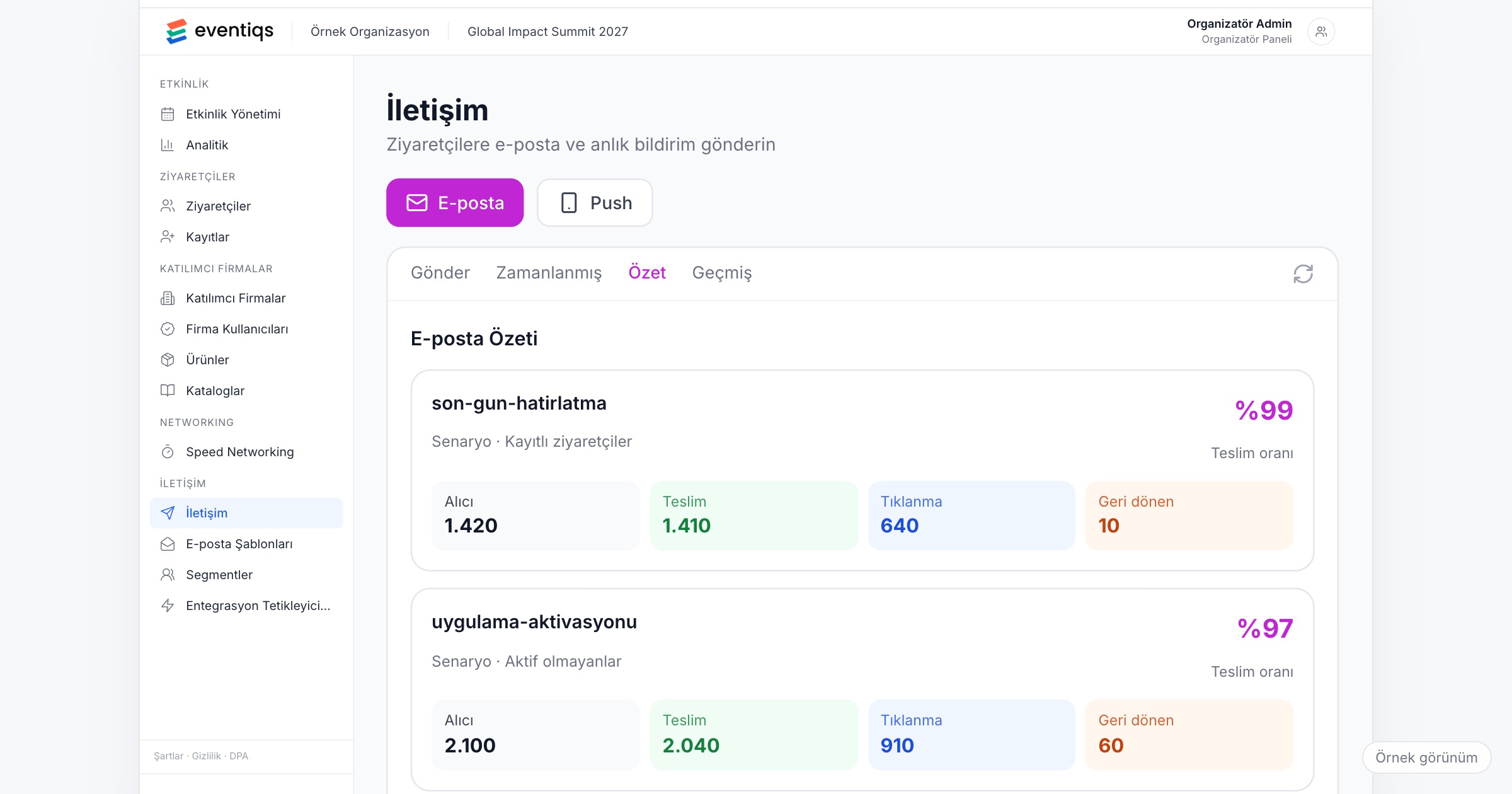Image resolution: width=1512 pixels, height=794 pixels.
Task: Click the add-user icon beside Kayıtlar
Action: pos(168,237)
